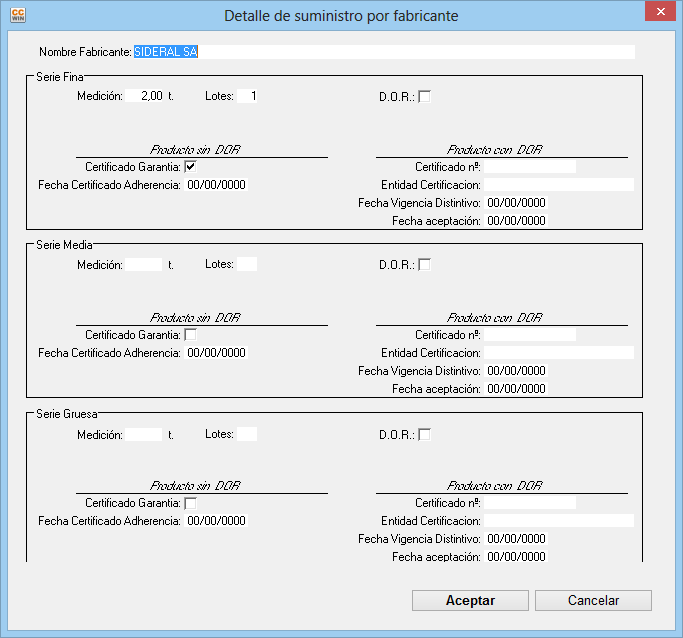
Task: Edit Fecha Certificado Adherencia in Serie Gruesa
Action: click(x=216, y=521)
